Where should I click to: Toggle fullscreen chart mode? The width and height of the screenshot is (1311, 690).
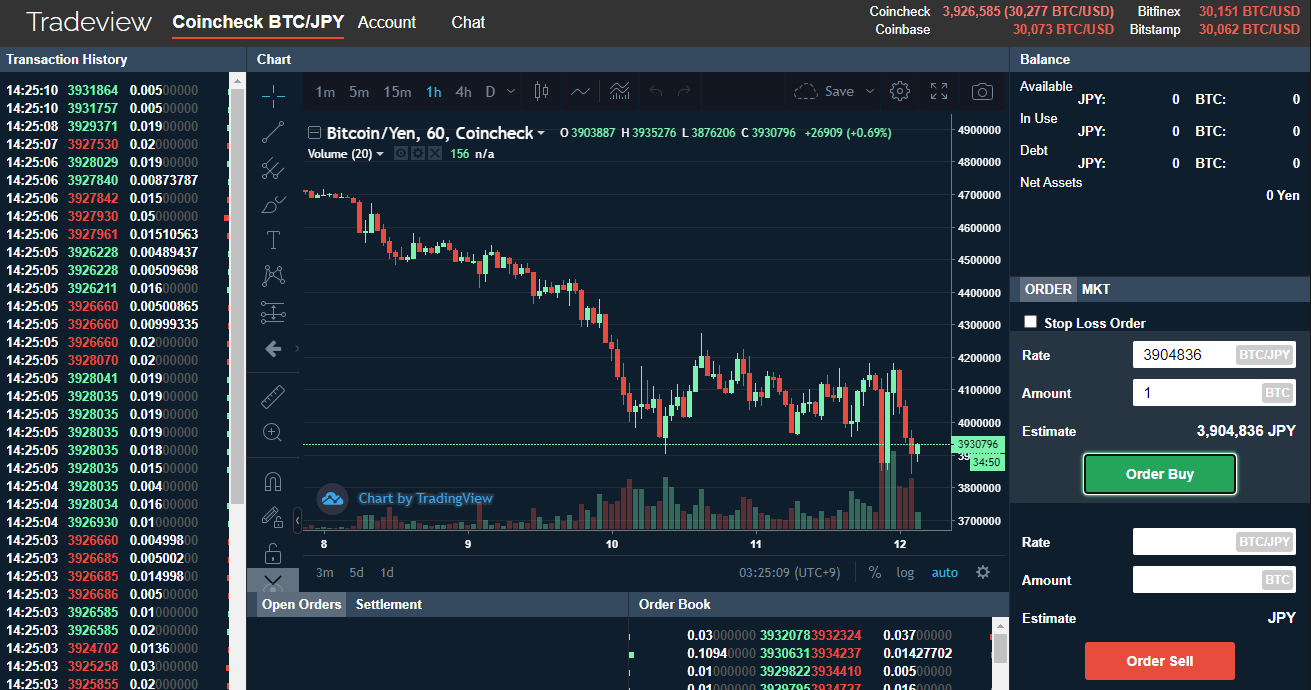pos(939,91)
